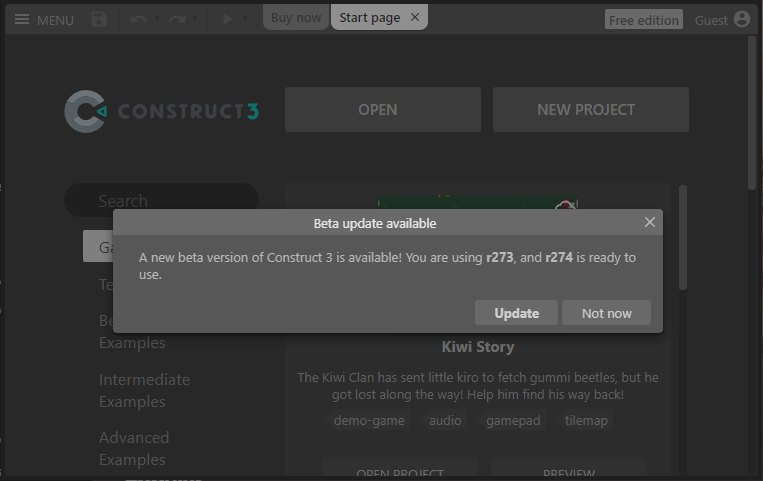This screenshot has height=481, width=763.
Task: Click the Free edition badge
Action: point(643,20)
